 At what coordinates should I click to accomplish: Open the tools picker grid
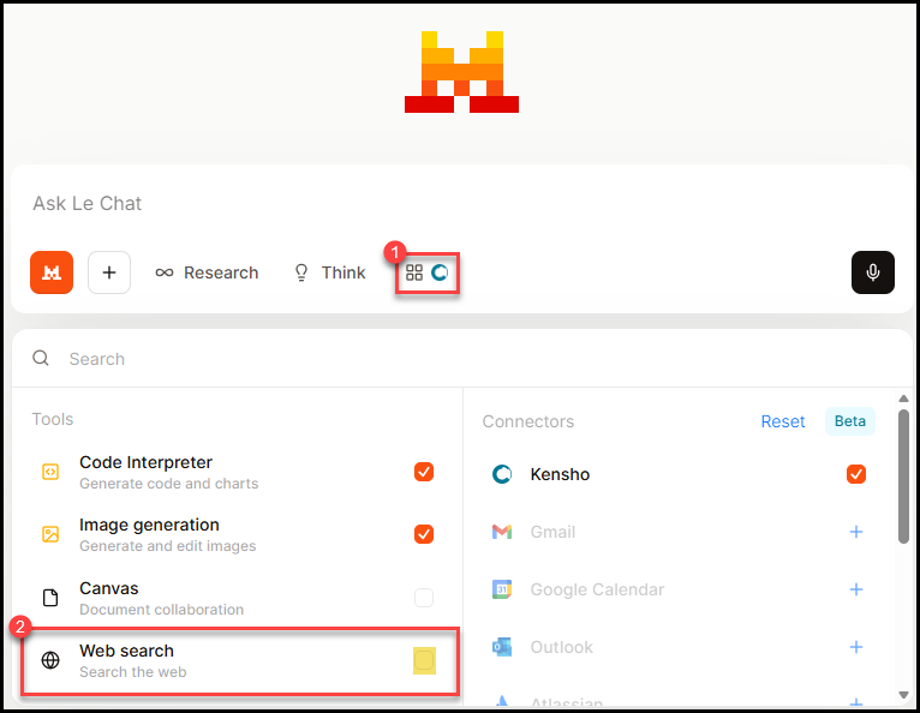(x=414, y=272)
